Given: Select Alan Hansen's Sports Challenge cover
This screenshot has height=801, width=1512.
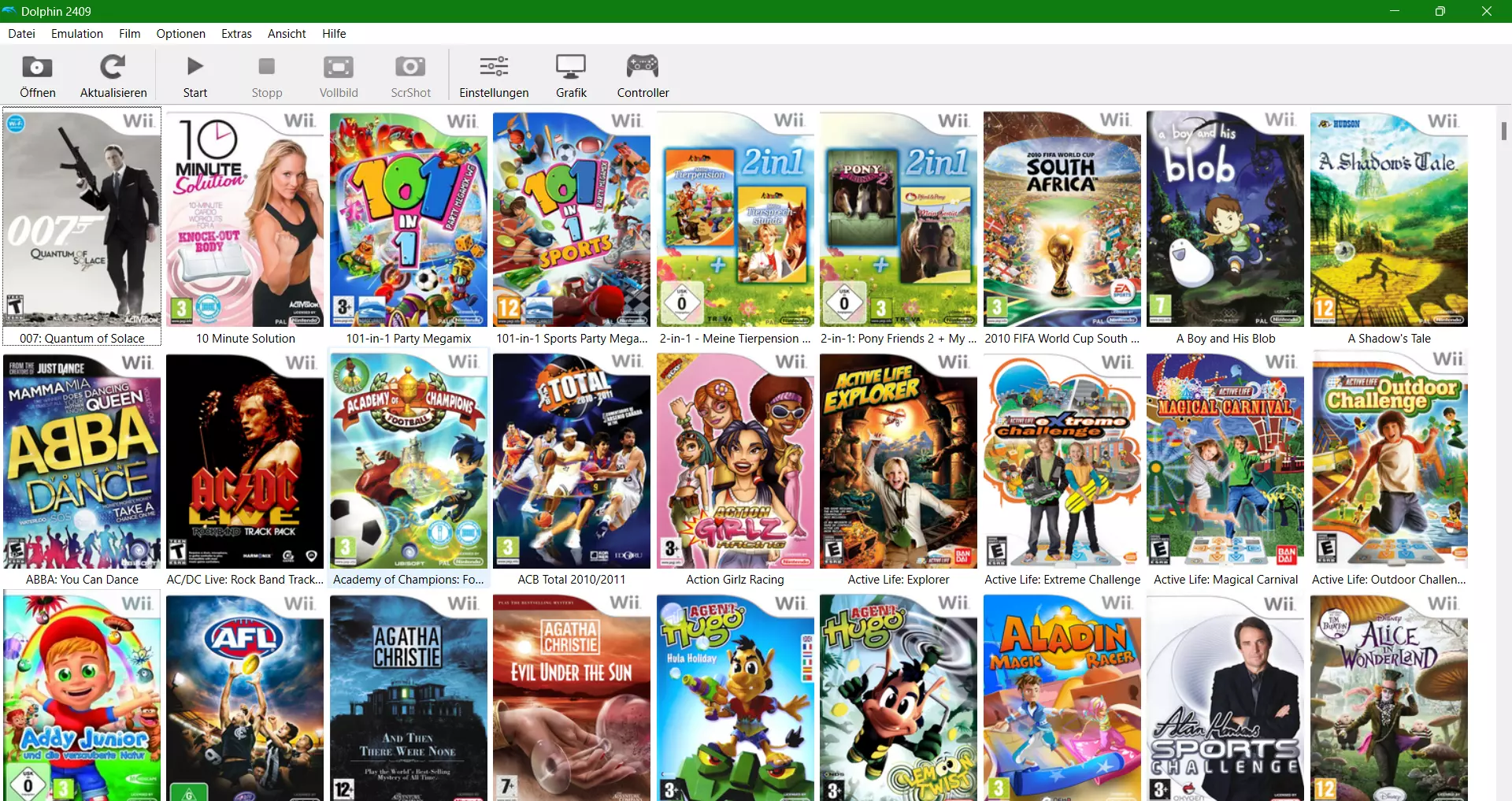Looking at the screenshot, I should pos(1225,698).
